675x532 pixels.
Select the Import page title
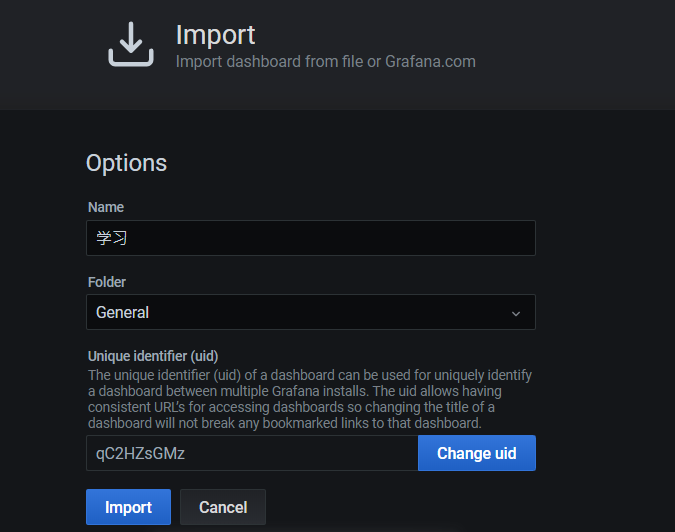tap(215, 34)
